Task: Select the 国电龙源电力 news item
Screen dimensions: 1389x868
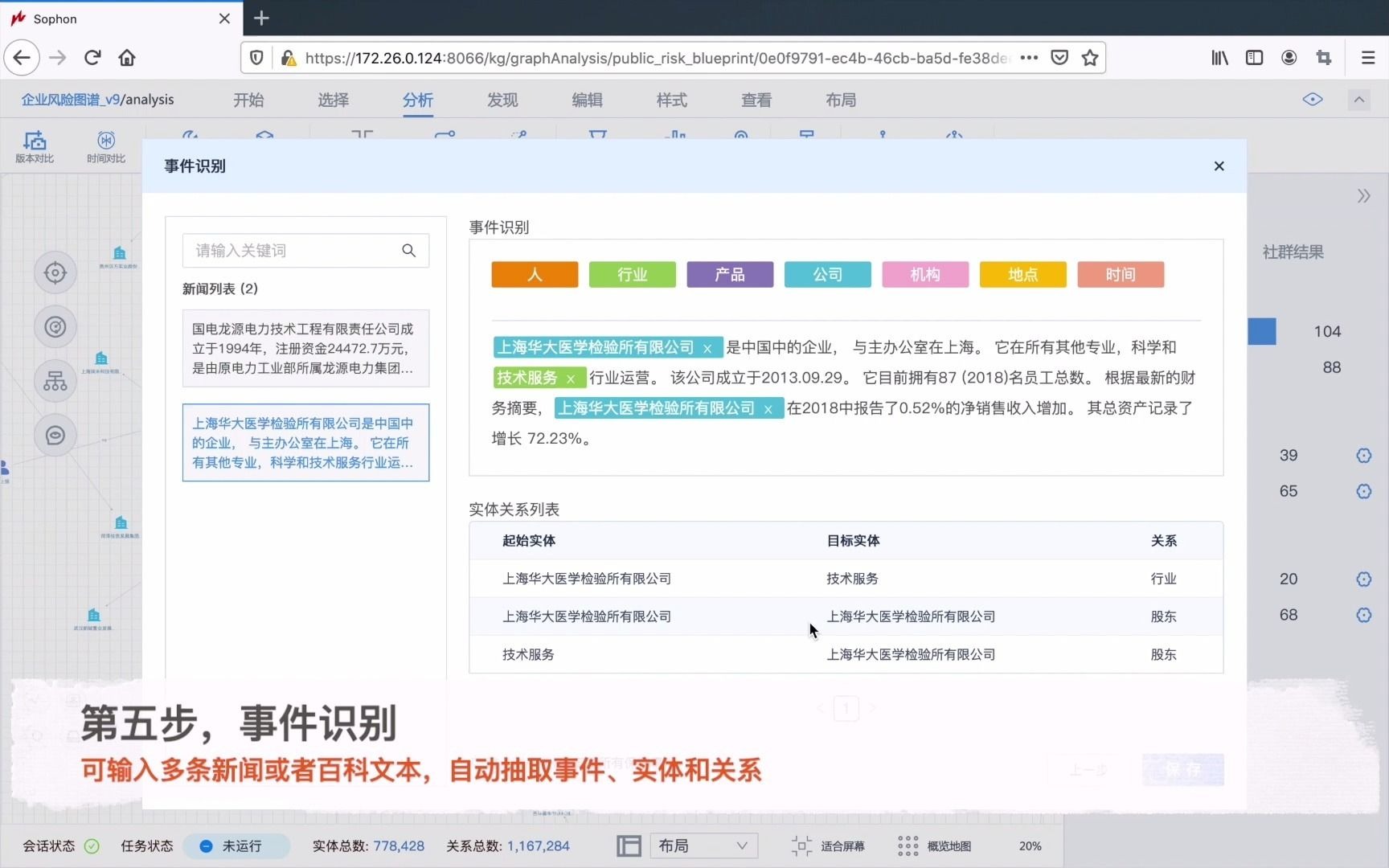Action: click(x=305, y=349)
